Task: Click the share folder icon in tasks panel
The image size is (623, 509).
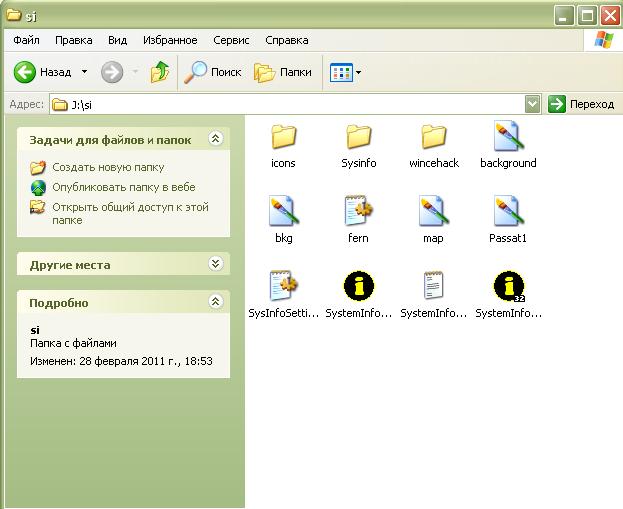Action: click(x=38, y=207)
